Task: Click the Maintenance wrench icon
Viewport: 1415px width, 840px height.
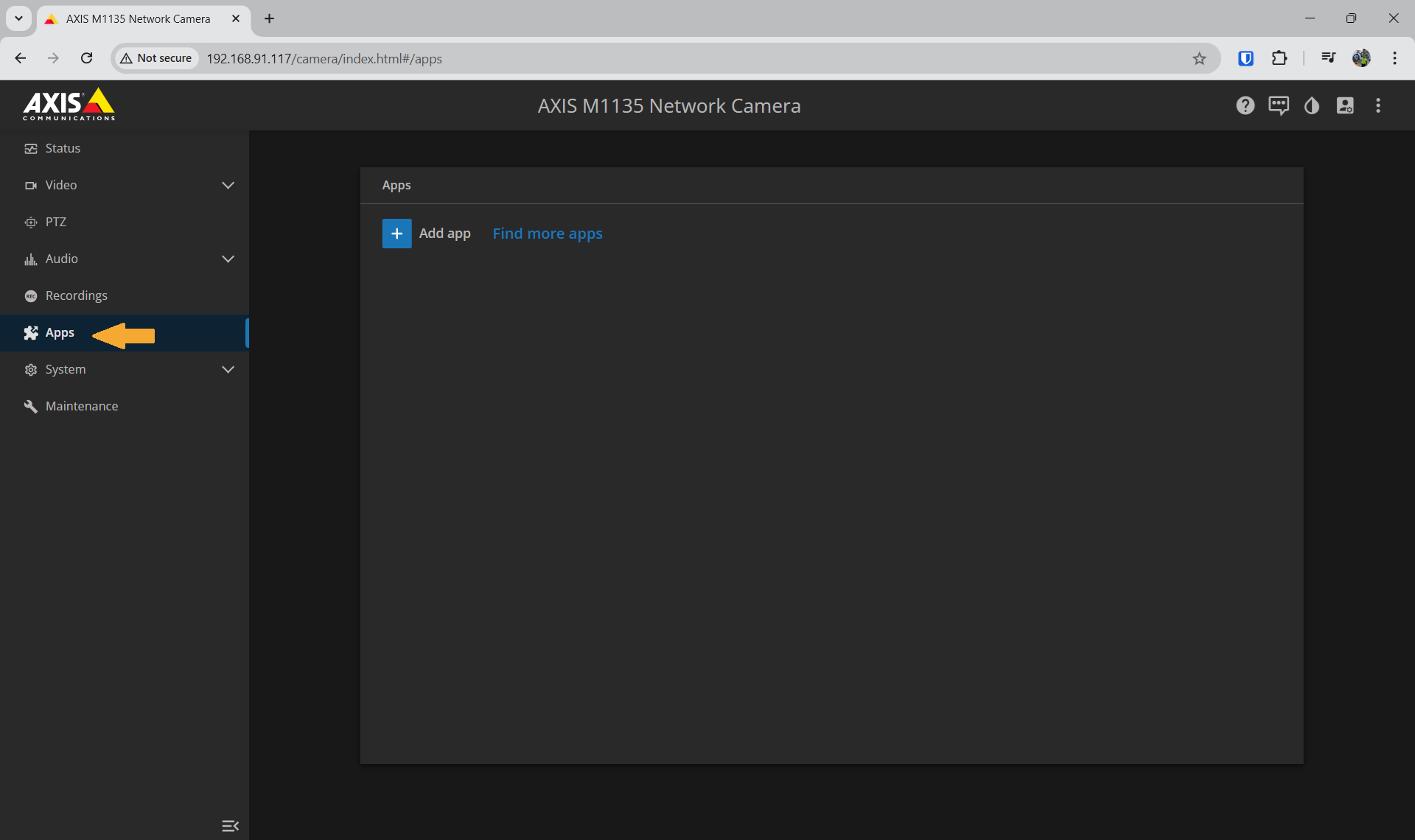Action: (x=31, y=407)
